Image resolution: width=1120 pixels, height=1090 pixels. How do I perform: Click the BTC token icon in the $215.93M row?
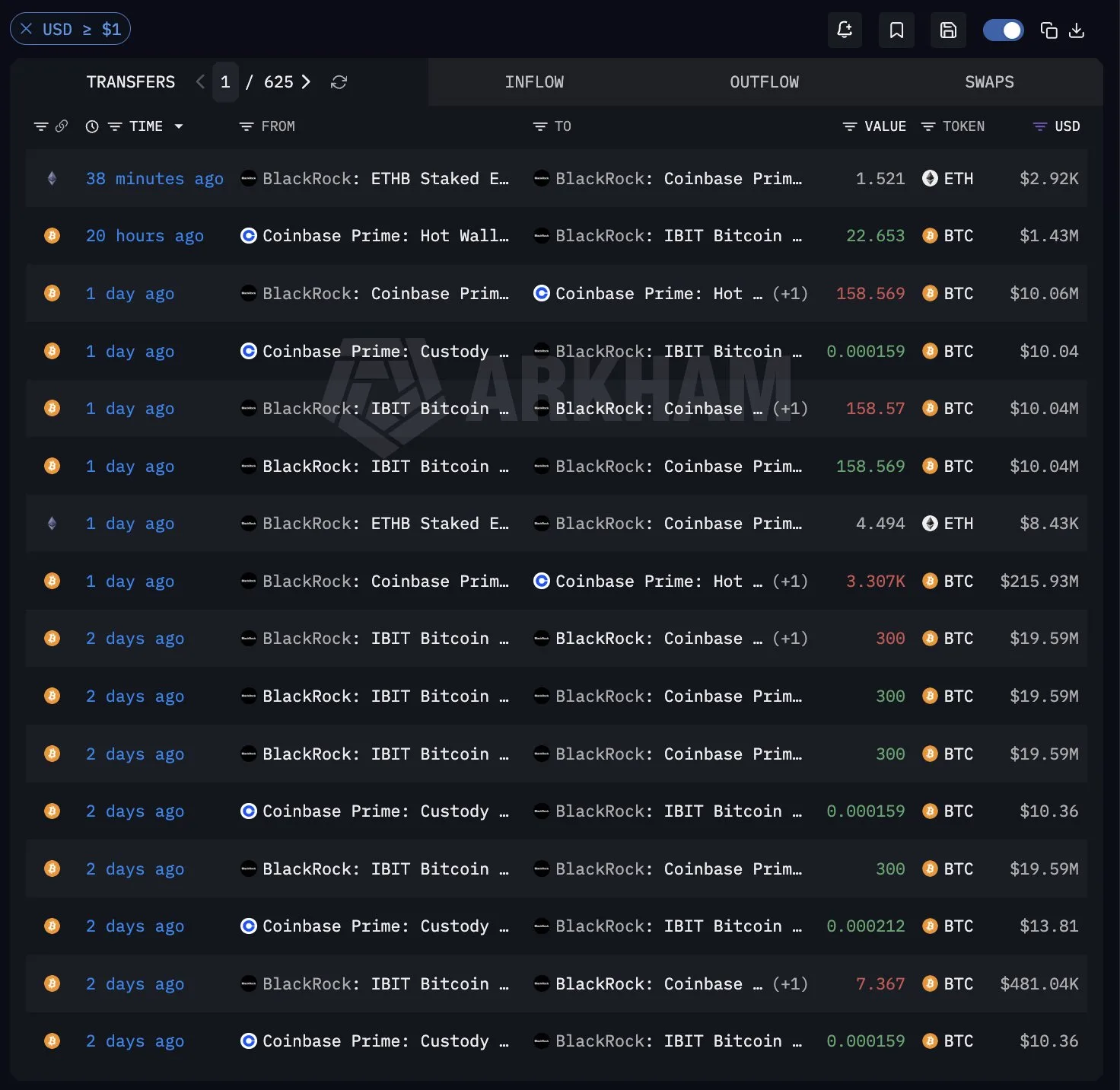click(x=930, y=582)
